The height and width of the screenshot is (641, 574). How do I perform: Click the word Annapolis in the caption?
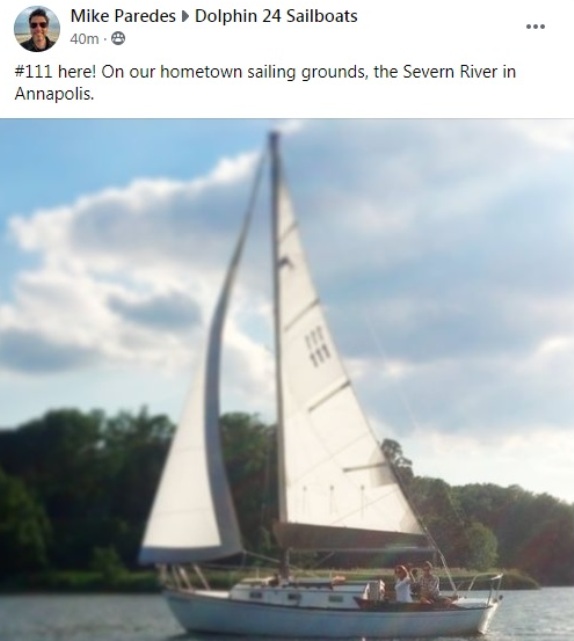pos(54,94)
